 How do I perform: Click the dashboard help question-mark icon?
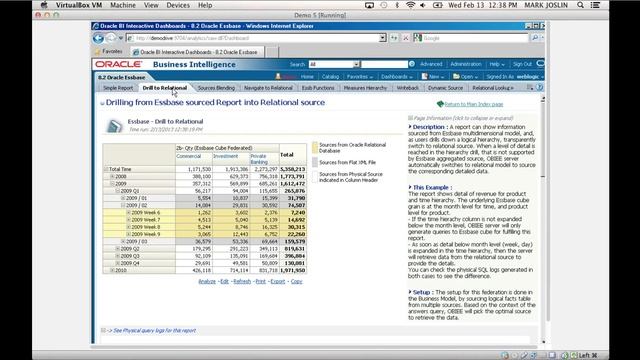click(x=540, y=87)
